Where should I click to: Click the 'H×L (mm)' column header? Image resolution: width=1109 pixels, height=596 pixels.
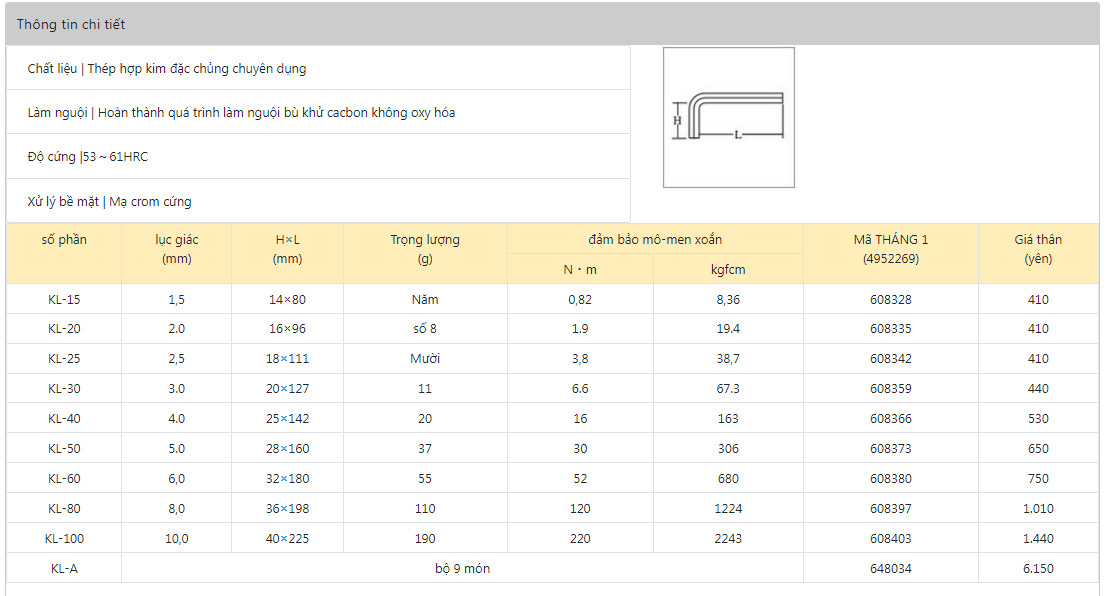coord(287,249)
